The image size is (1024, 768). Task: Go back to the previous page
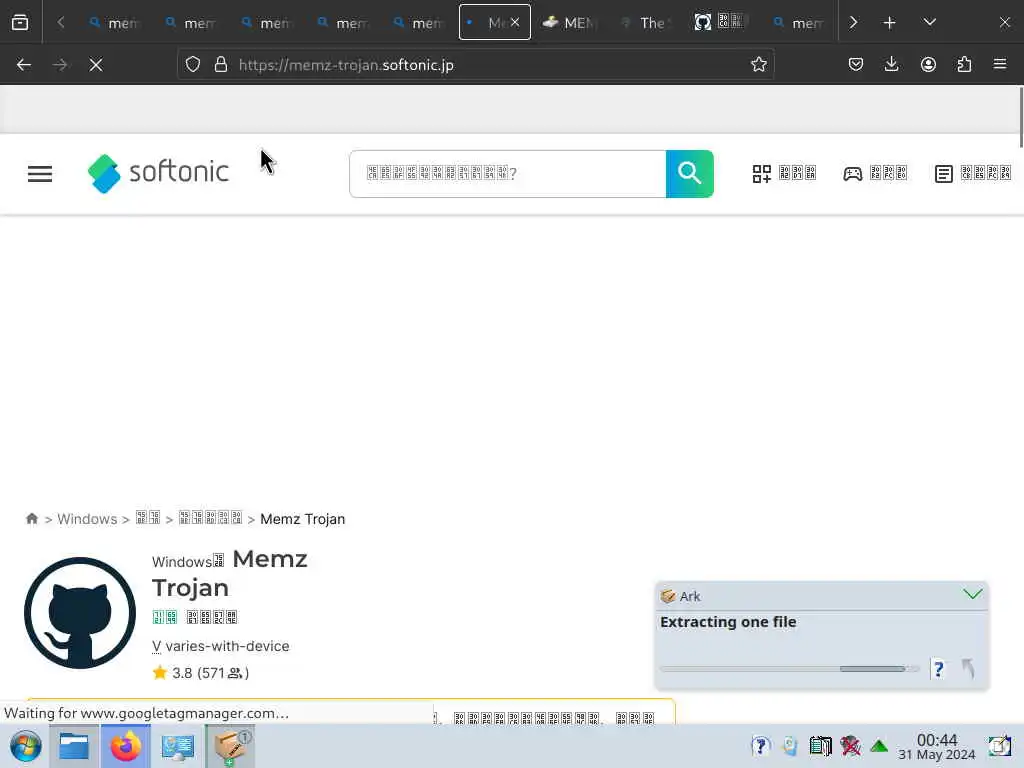pos(24,65)
